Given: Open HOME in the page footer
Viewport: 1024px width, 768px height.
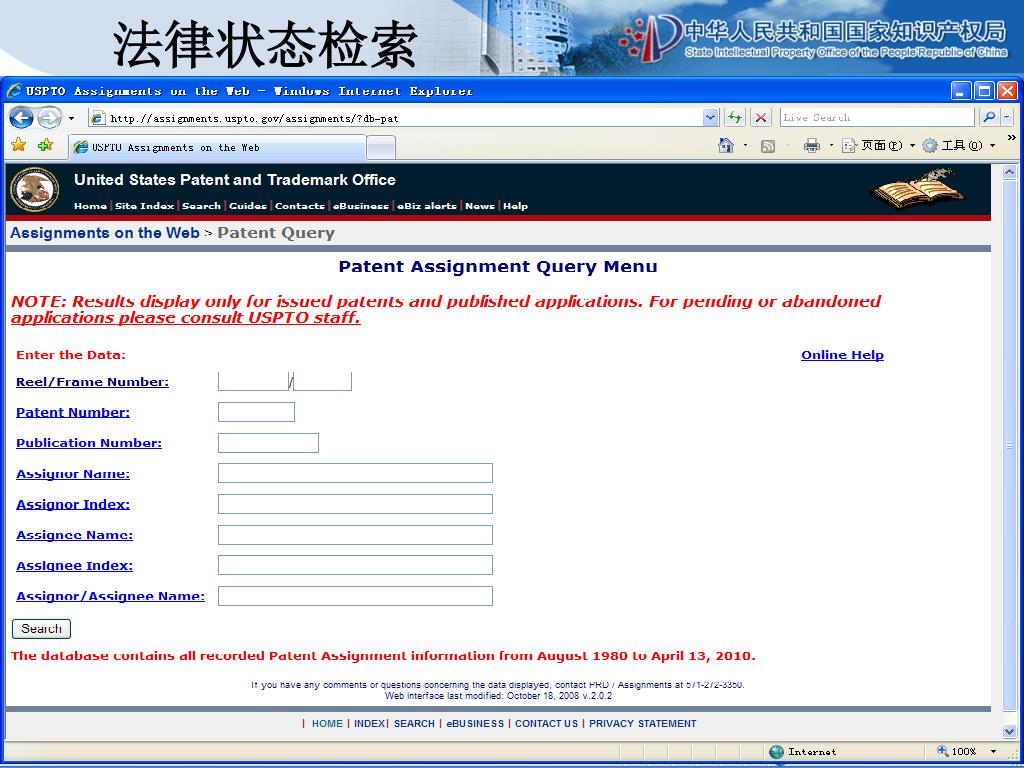Looking at the screenshot, I should coord(327,724).
